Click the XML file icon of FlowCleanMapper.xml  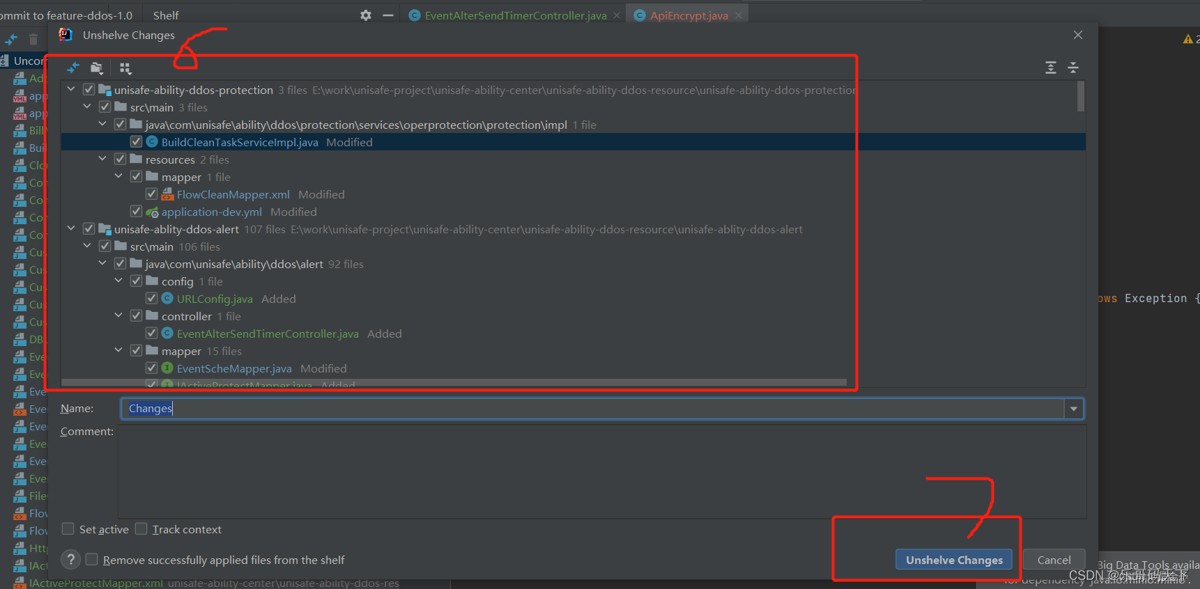pos(168,194)
